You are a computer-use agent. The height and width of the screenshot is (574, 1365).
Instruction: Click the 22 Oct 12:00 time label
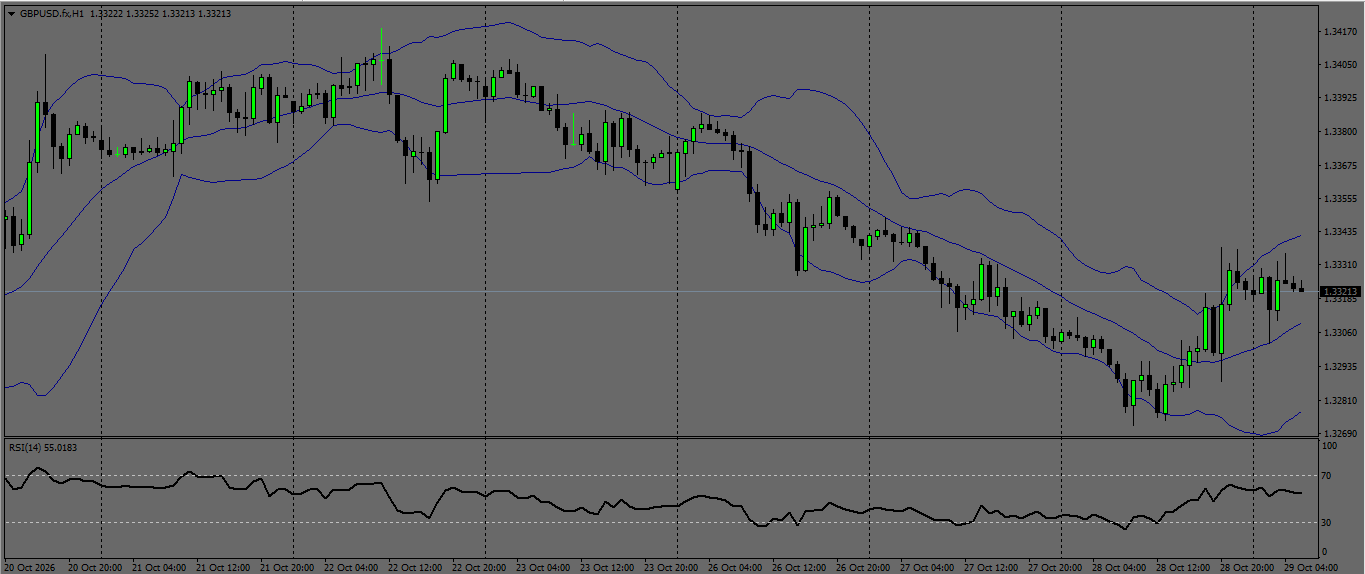click(415, 567)
